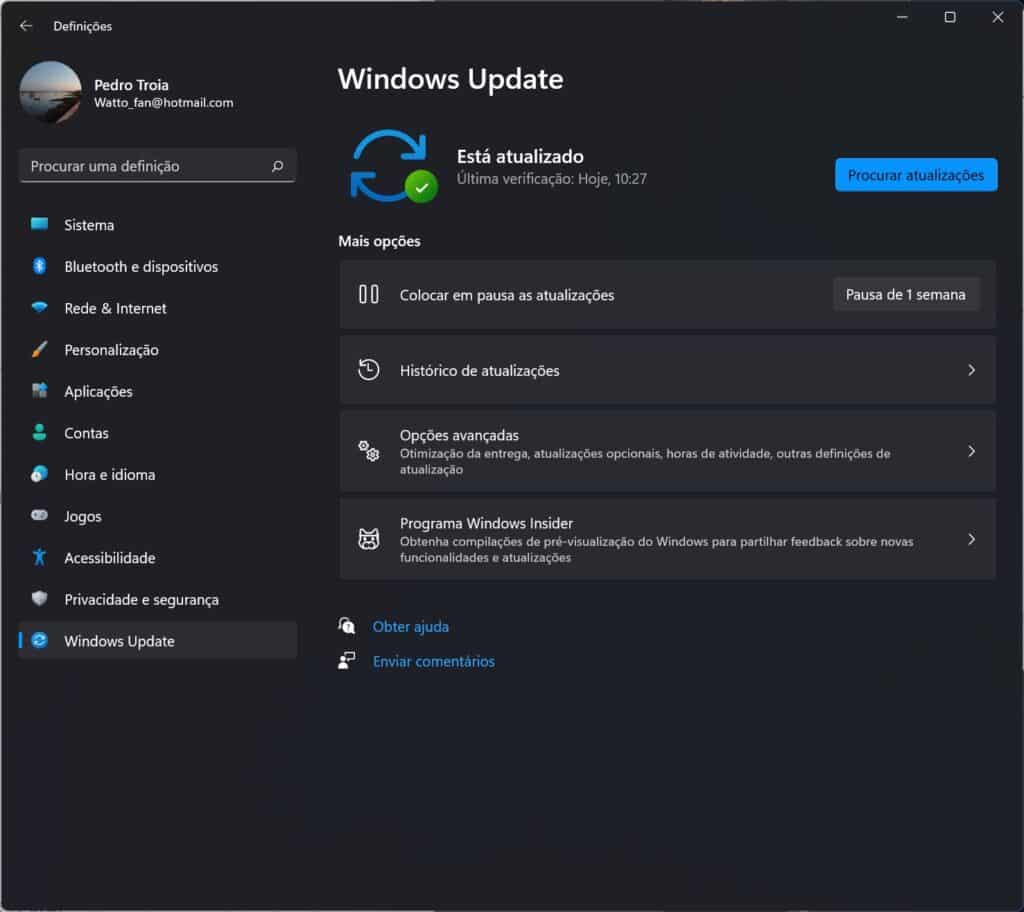
Task: Expand Opções avançadas section
Action: [x=667, y=451]
